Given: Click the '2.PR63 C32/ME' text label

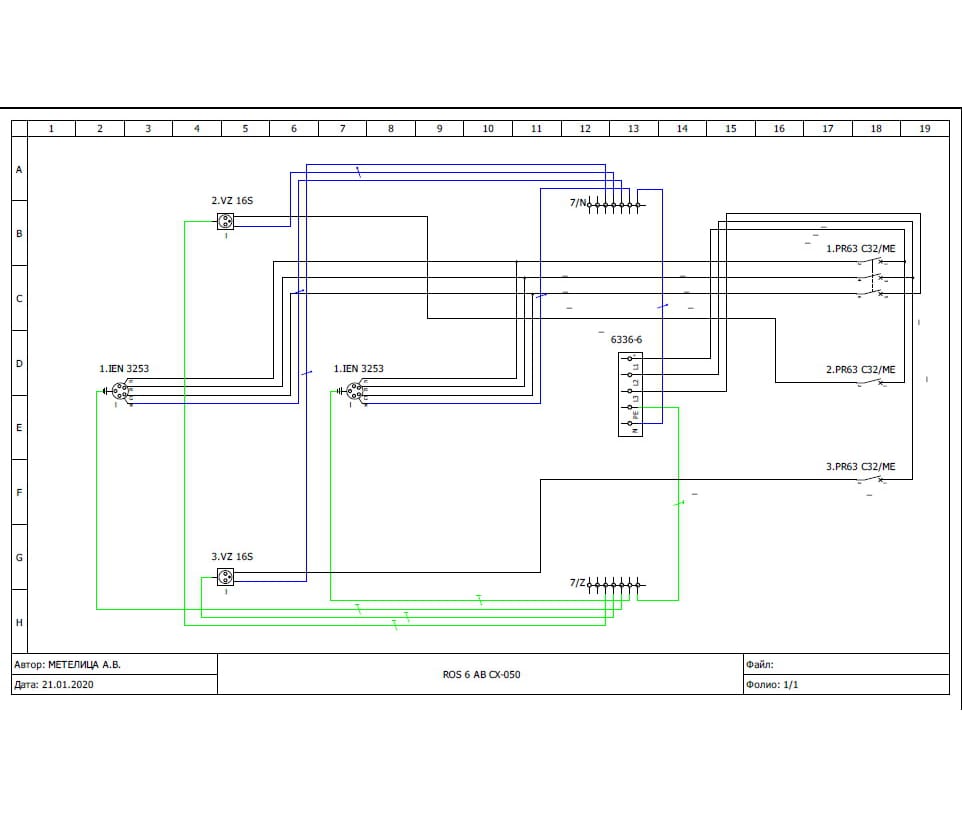Looking at the screenshot, I should point(860,370).
